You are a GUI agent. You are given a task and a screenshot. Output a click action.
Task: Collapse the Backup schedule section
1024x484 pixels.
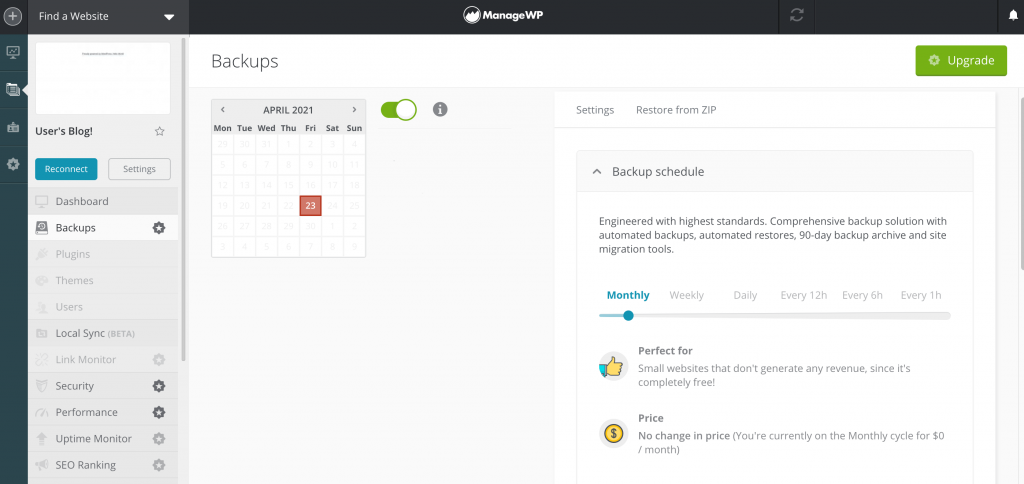(598, 171)
